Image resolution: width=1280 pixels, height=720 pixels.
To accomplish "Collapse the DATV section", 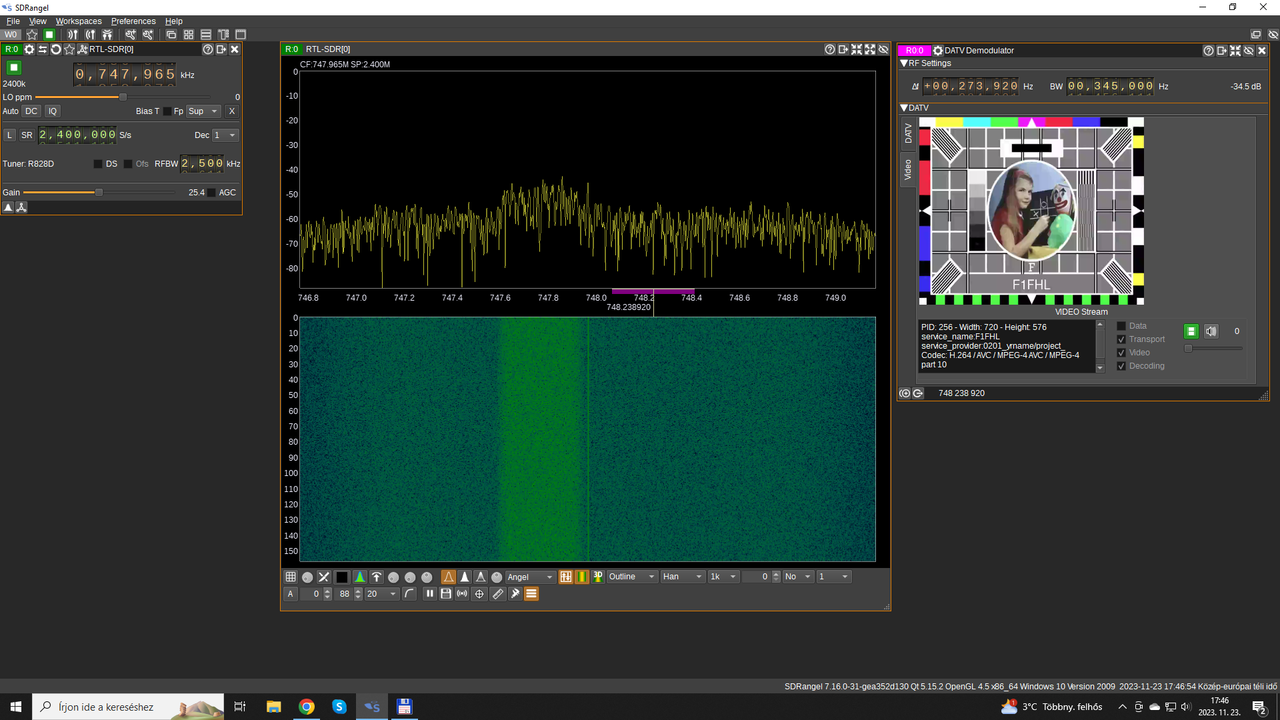I will [904, 108].
